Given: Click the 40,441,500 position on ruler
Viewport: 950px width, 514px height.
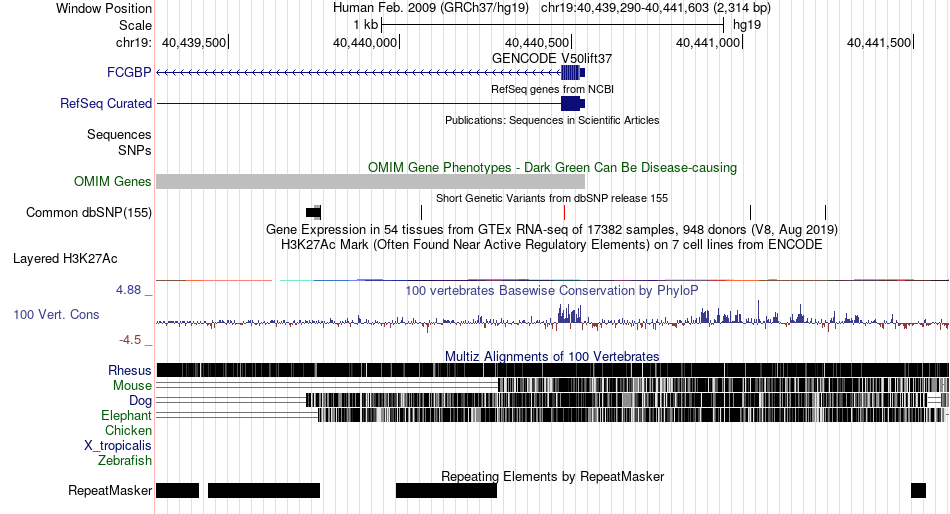Looking at the screenshot, I should (879, 42).
